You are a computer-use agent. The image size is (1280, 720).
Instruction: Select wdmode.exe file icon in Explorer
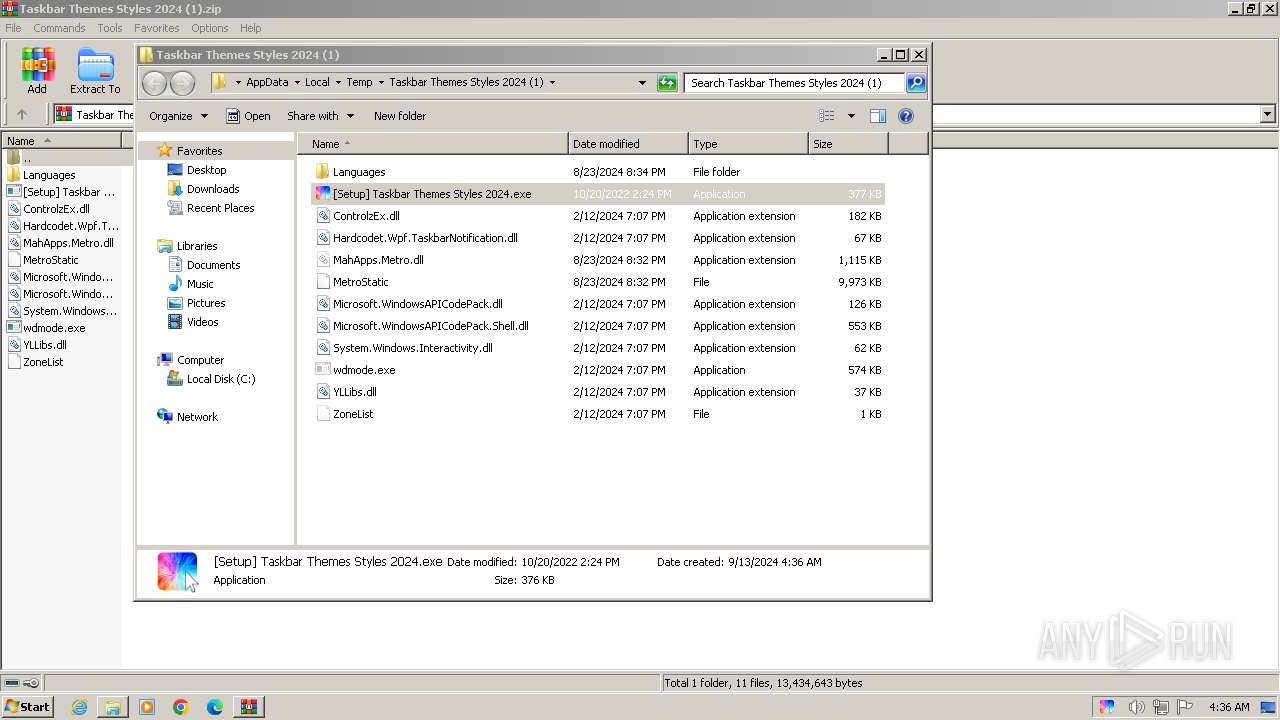pyautogui.click(x=322, y=370)
